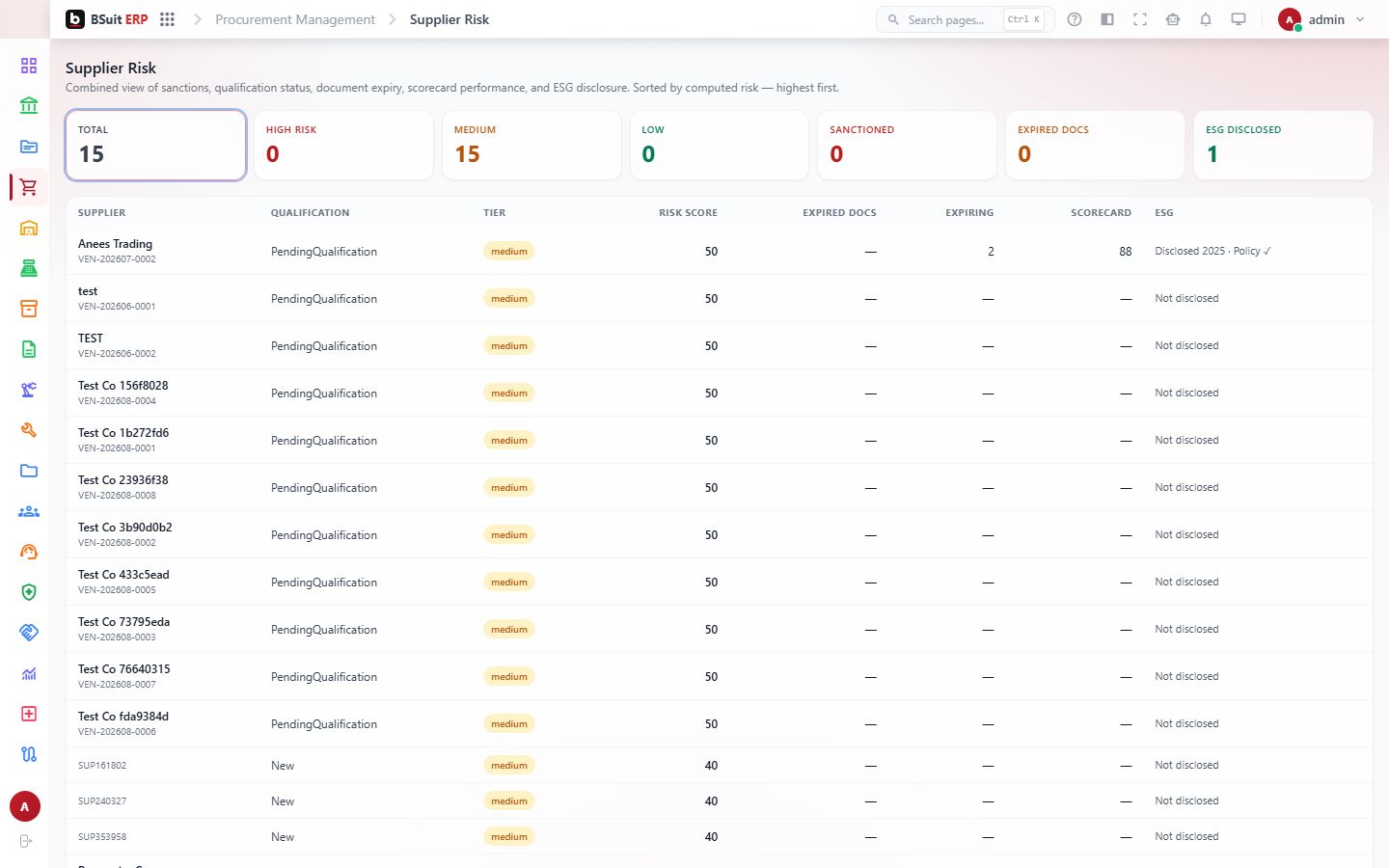1389x868 pixels.
Task: Open the pink medical plus icon
Action: pos(29,714)
